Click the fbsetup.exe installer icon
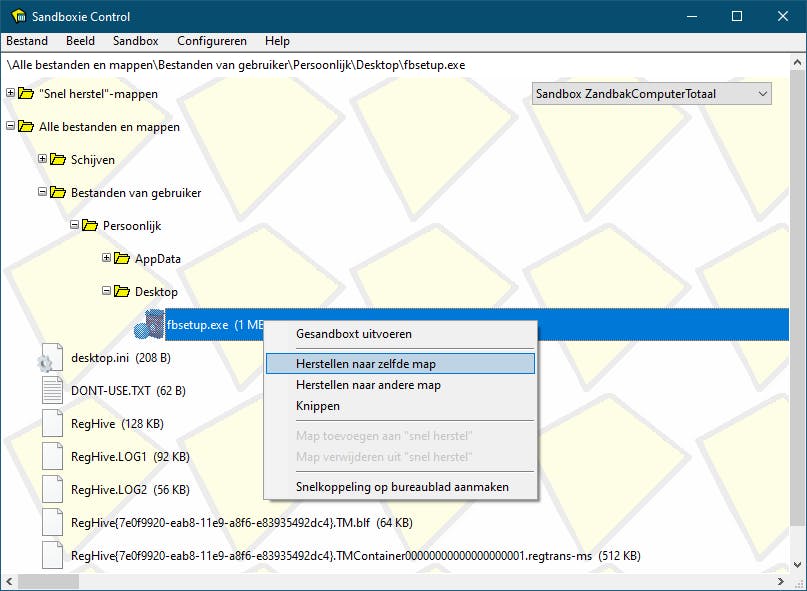This screenshot has width=807, height=591. (x=149, y=324)
